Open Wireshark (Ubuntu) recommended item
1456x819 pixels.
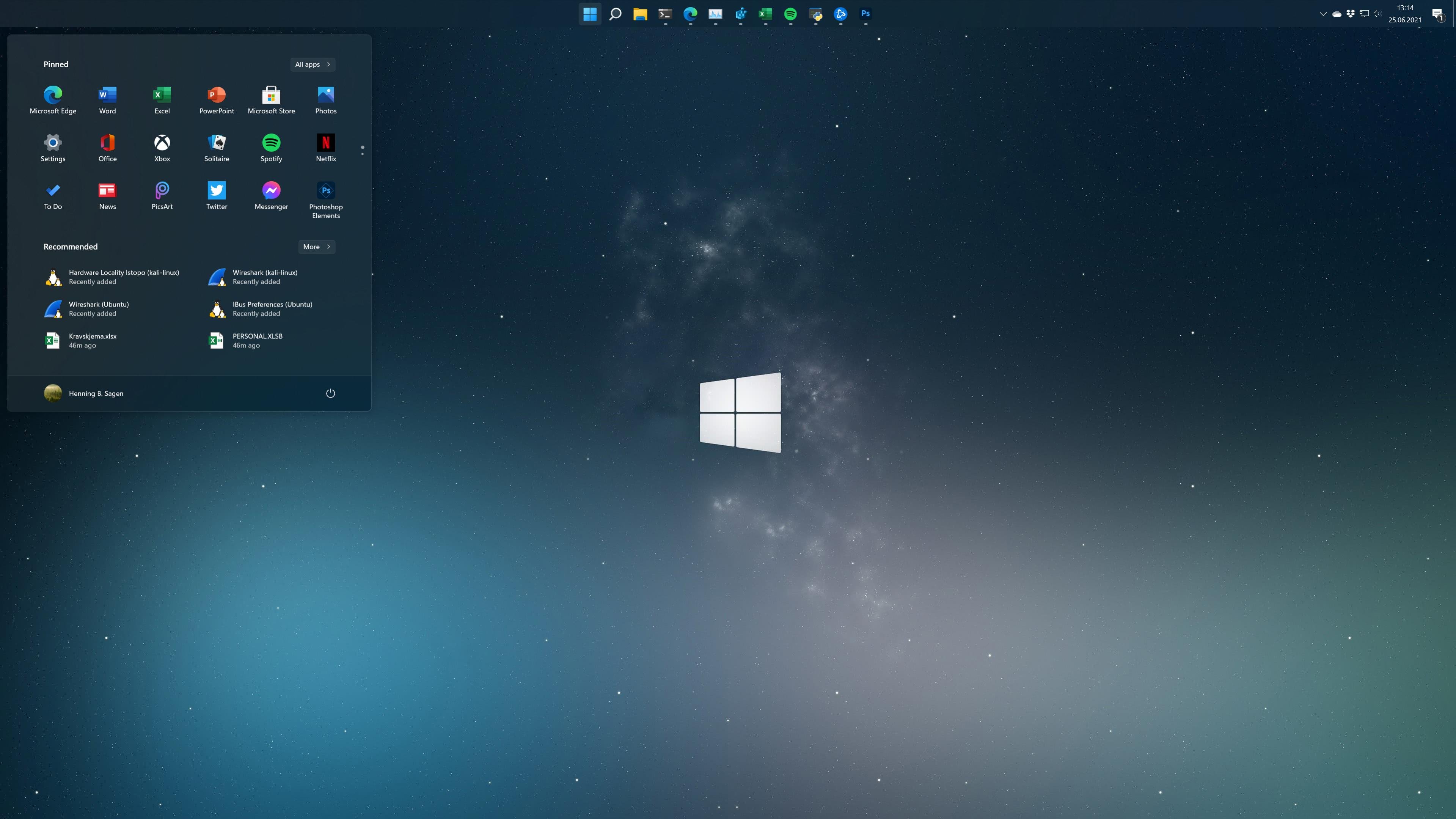pyautogui.click(x=86, y=309)
